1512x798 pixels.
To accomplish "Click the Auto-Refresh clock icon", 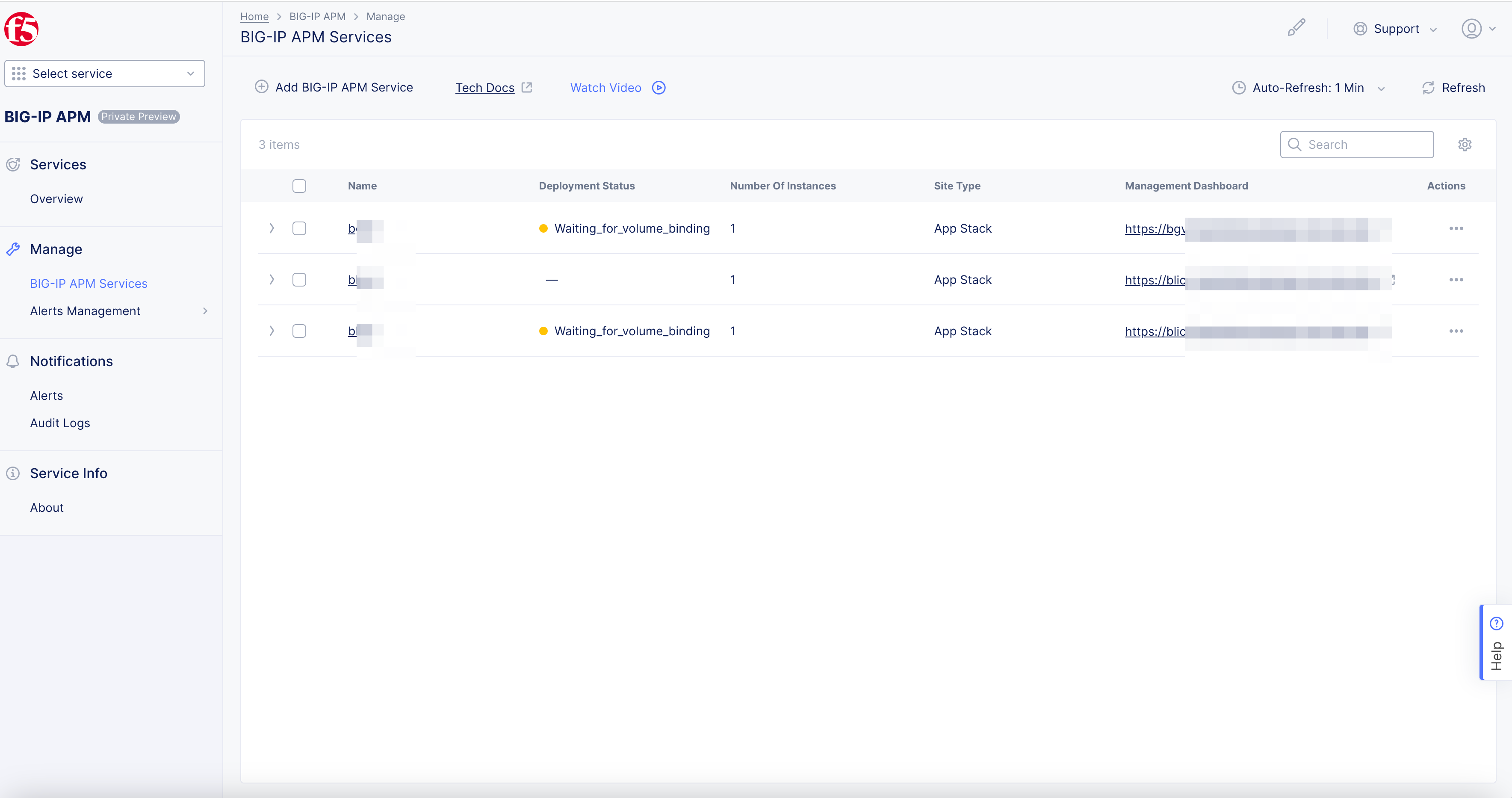I will [x=1238, y=88].
